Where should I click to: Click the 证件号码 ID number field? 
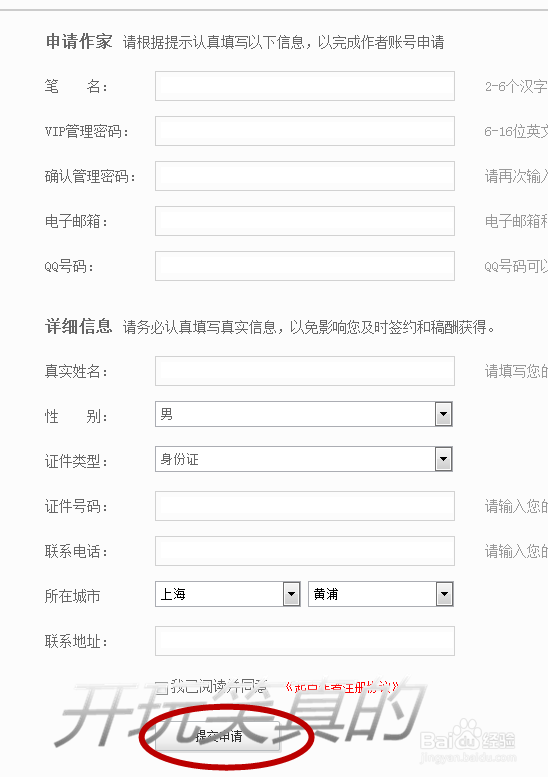click(305, 506)
